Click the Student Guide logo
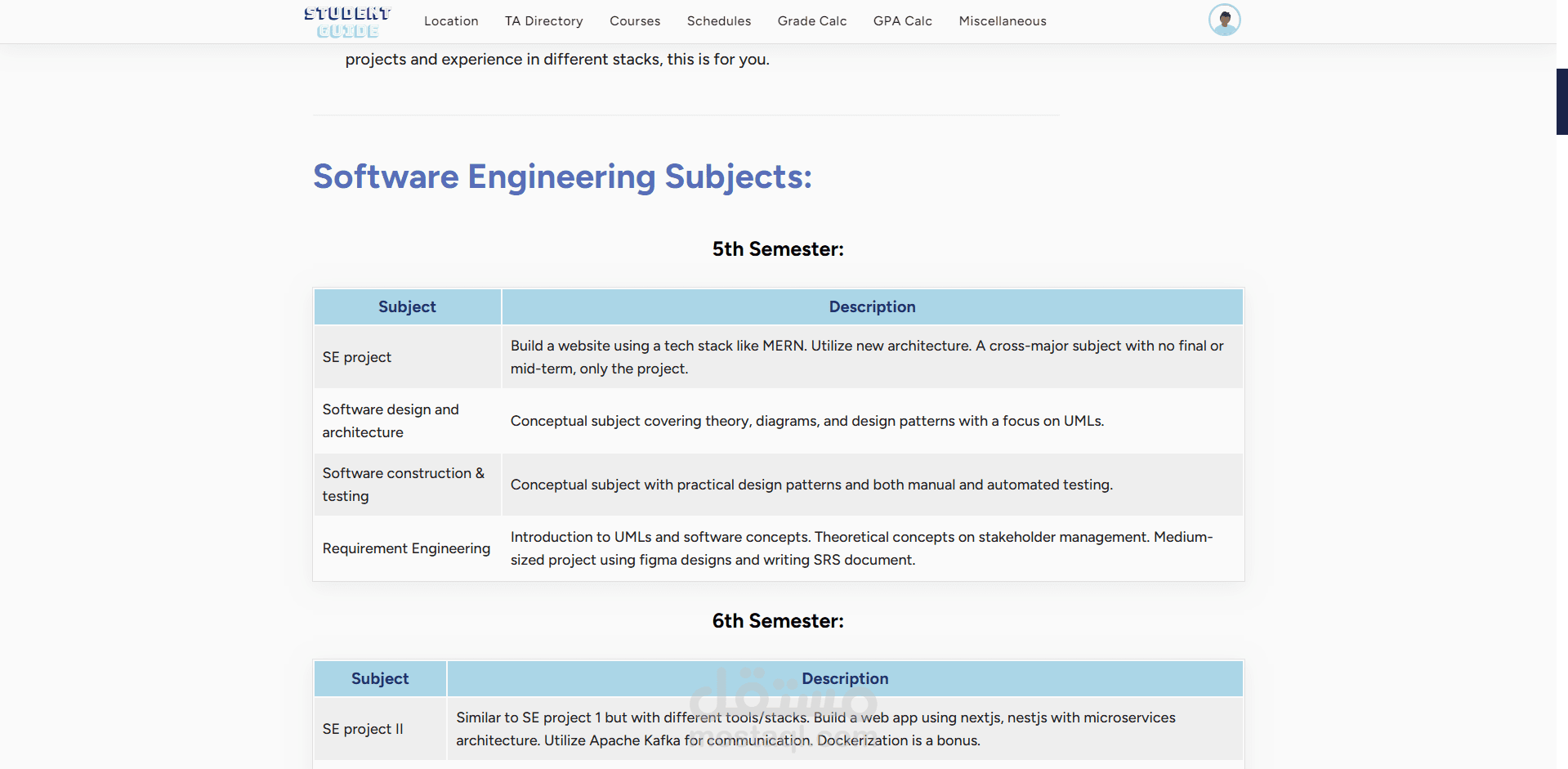 (347, 22)
